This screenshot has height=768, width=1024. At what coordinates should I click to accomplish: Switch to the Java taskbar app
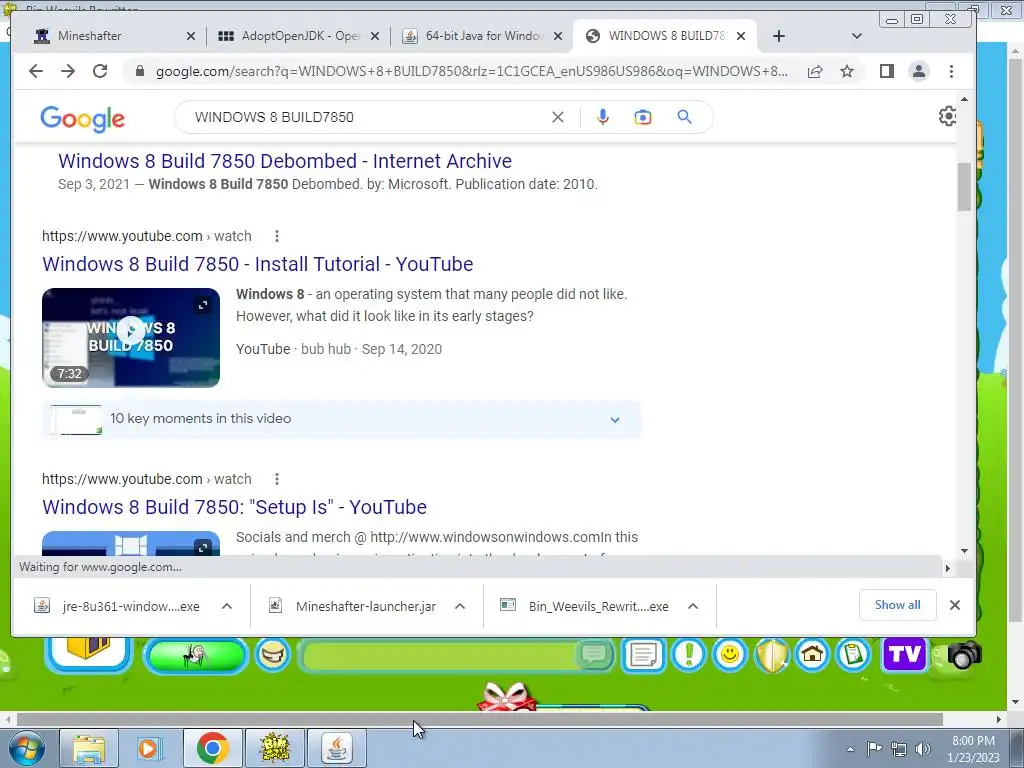[x=336, y=748]
